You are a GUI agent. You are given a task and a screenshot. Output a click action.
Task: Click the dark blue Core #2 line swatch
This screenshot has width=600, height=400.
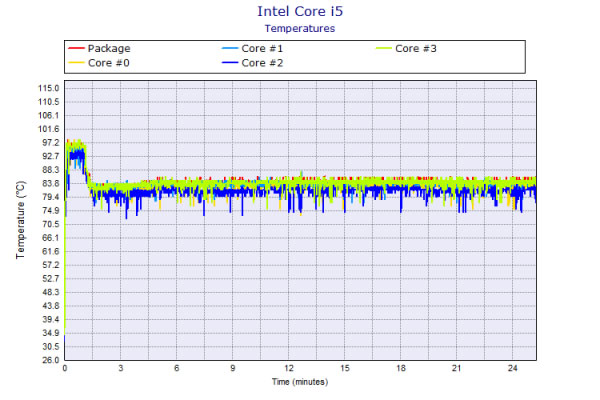(x=230, y=62)
